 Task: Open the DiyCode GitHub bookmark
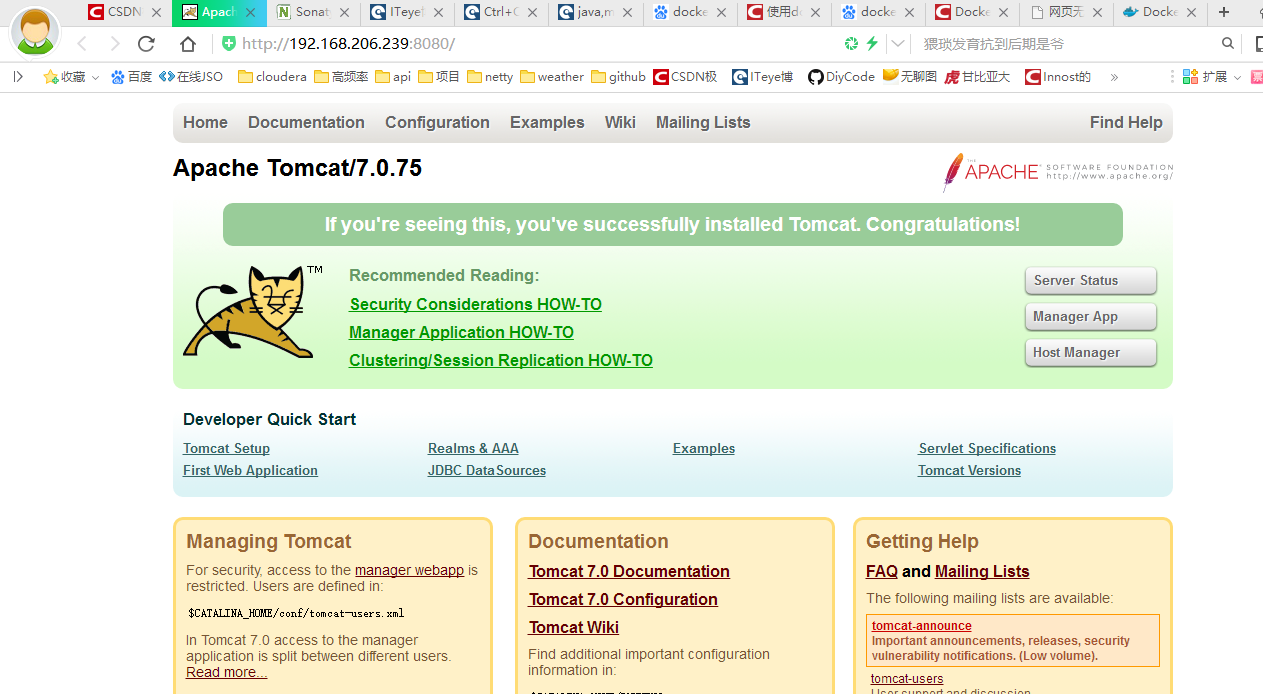pyautogui.click(x=841, y=77)
